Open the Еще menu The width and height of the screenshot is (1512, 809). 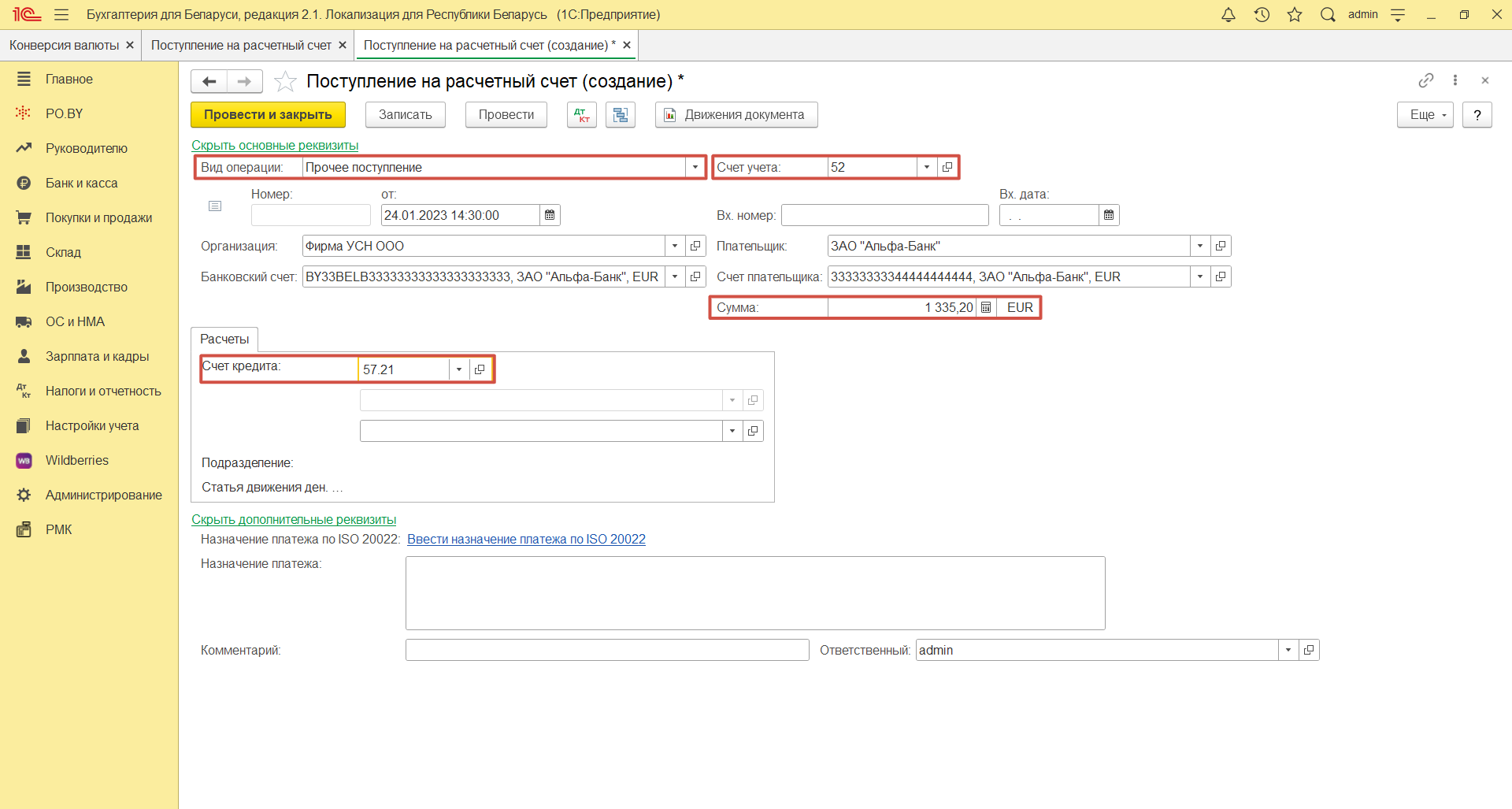(1425, 115)
